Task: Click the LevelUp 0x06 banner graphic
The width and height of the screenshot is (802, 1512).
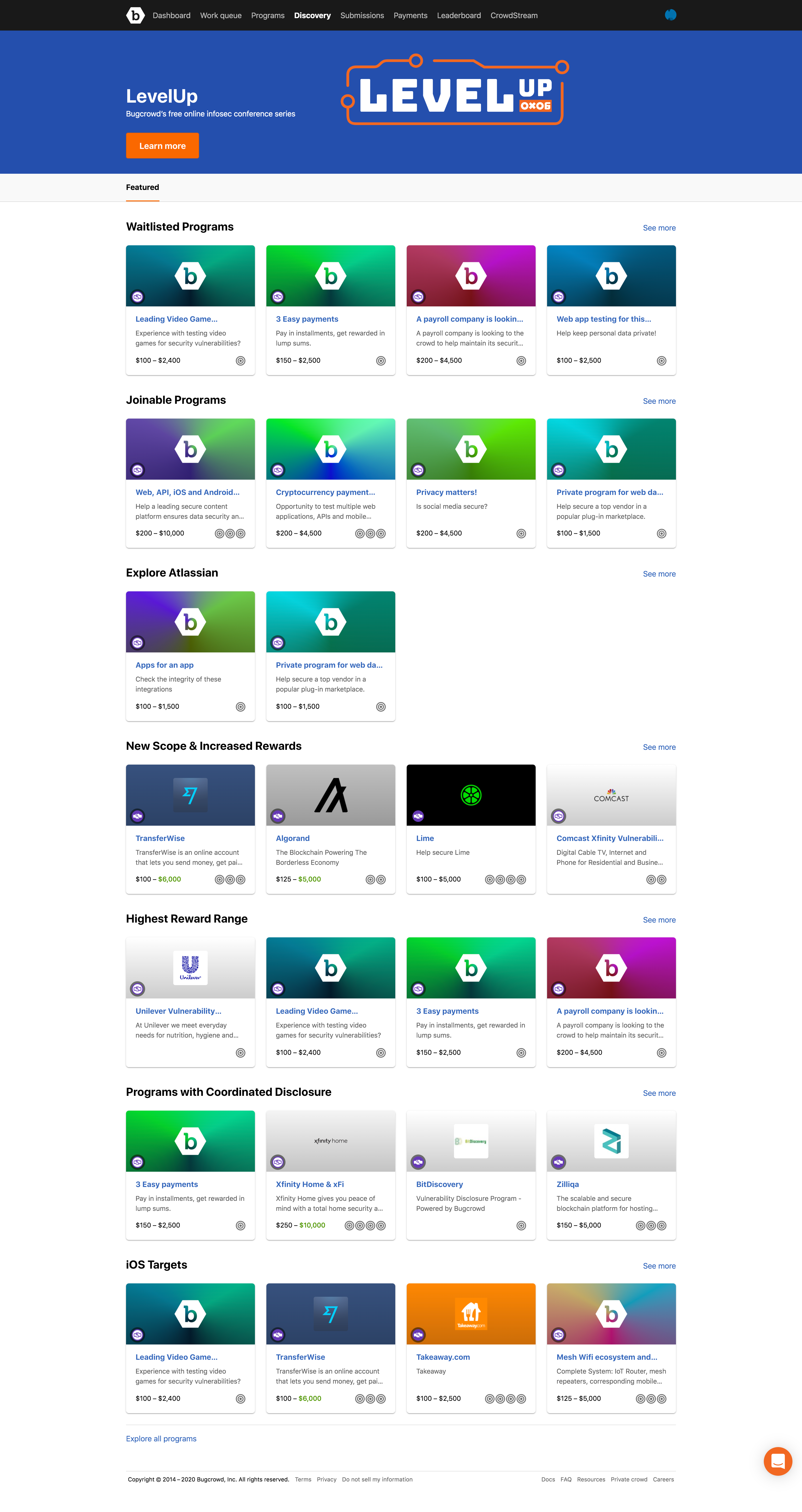Action: tap(455, 92)
